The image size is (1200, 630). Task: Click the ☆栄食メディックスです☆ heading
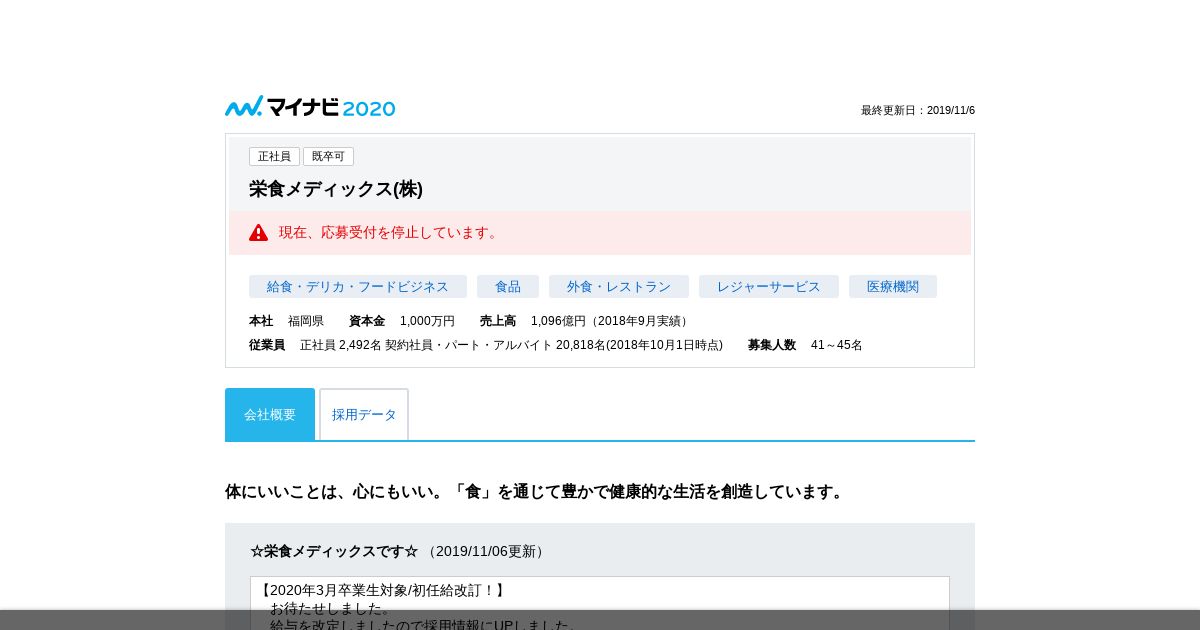334,551
